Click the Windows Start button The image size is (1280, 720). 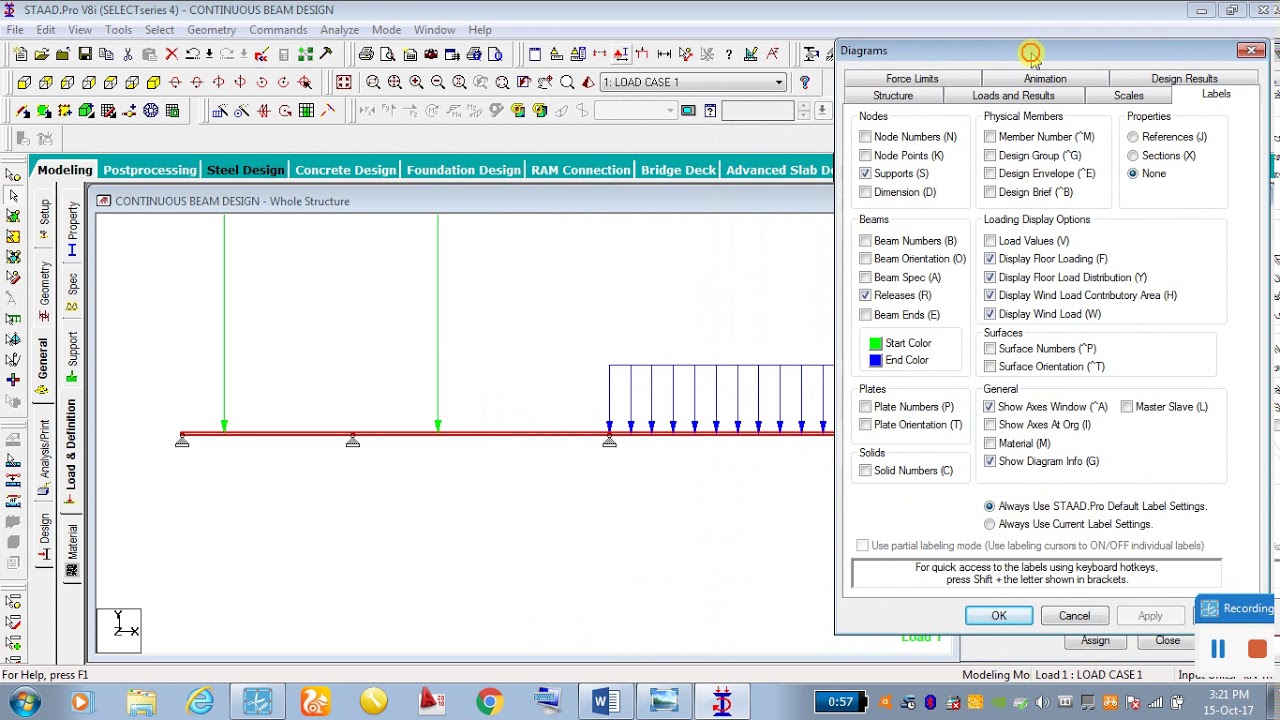23,702
